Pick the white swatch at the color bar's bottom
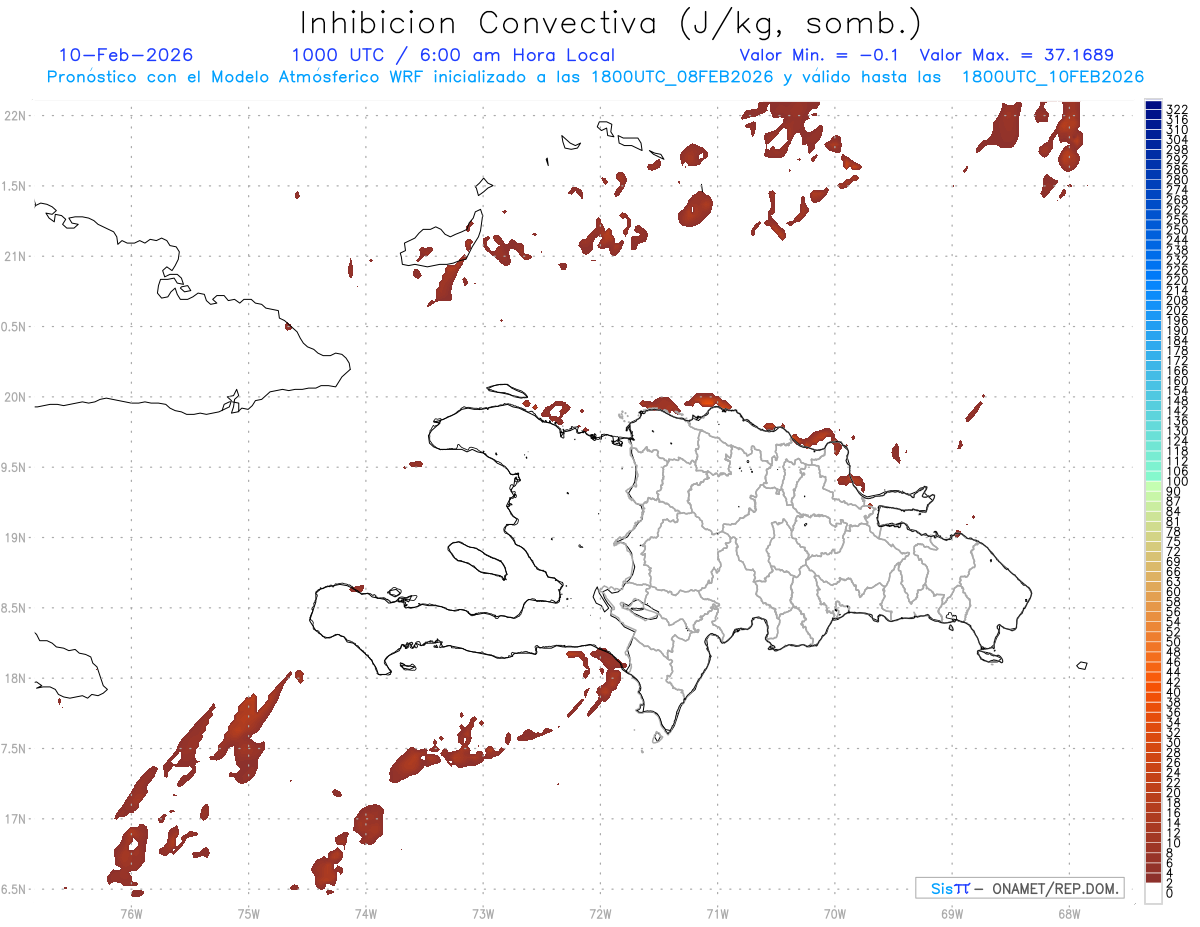1200x927 pixels. [x=1153, y=894]
